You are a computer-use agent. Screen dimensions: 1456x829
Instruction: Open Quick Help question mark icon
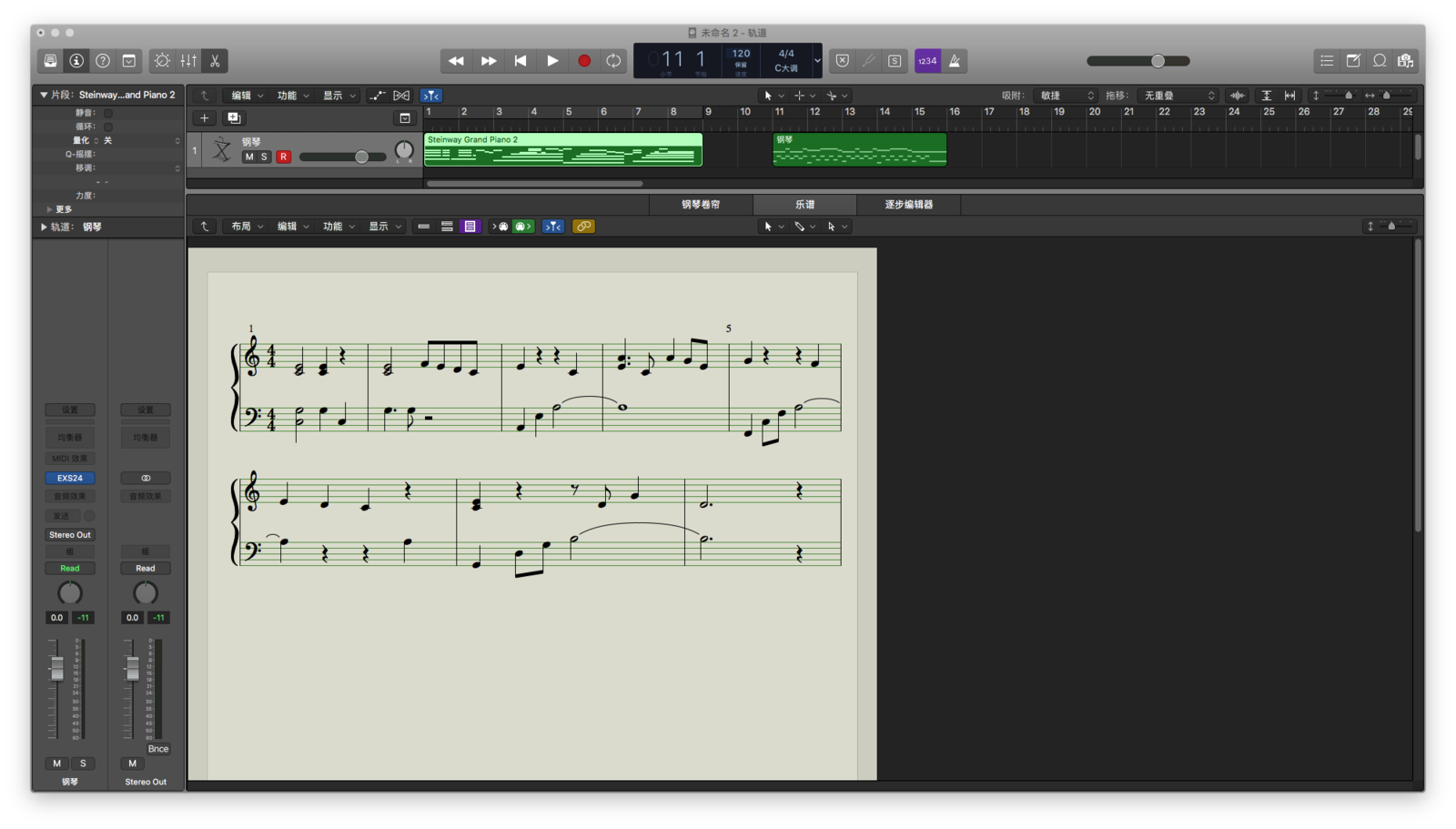[103, 61]
